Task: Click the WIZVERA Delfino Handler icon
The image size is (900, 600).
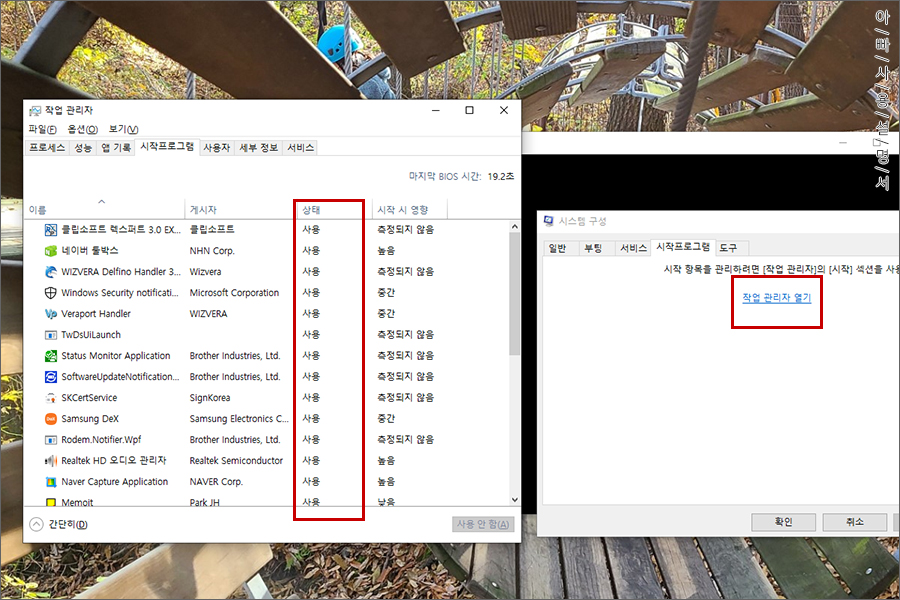Action: [x=51, y=272]
